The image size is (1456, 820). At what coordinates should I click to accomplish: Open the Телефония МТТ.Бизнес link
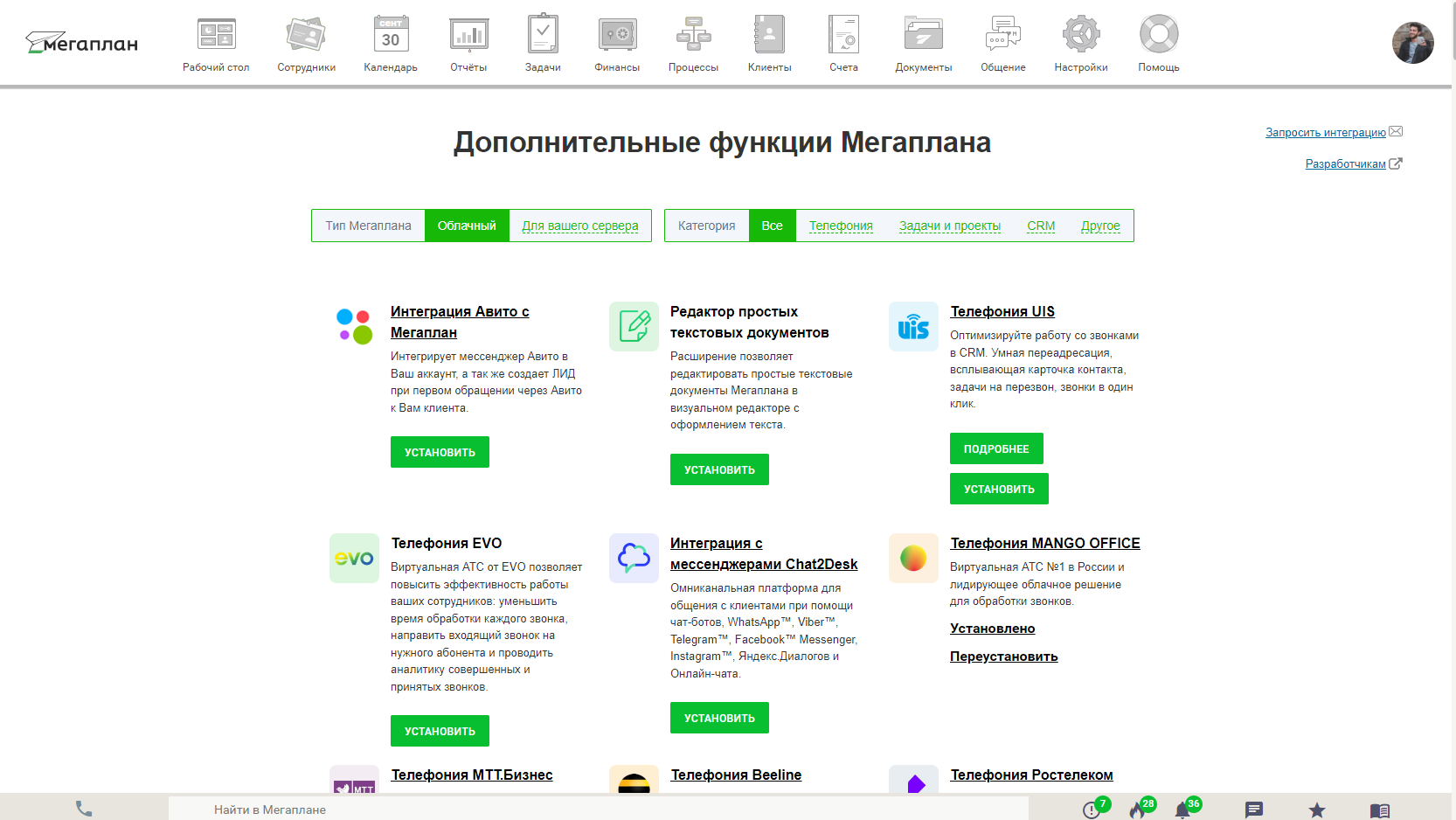tap(472, 775)
